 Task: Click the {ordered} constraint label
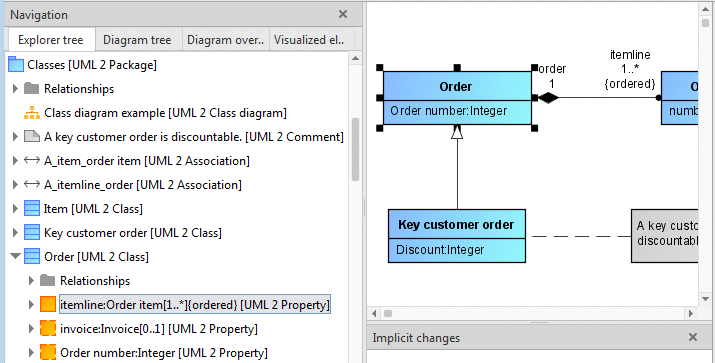coord(630,84)
